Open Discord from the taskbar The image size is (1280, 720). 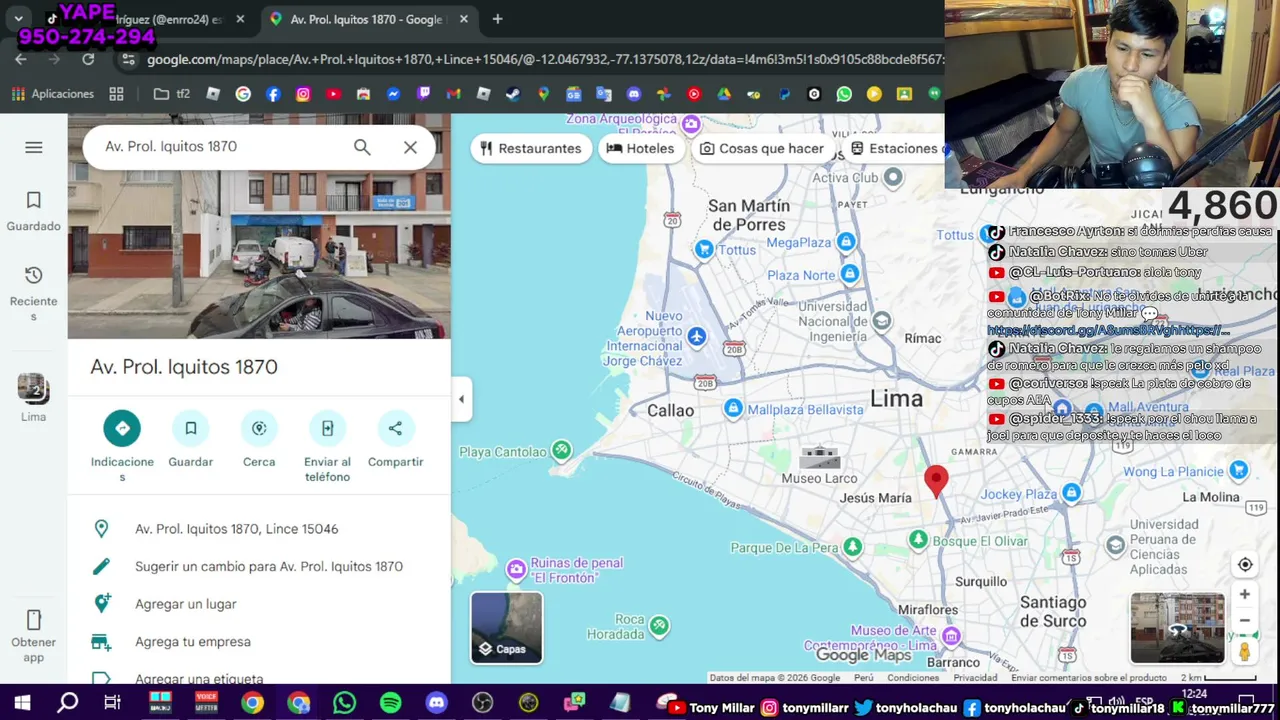[x=437, y=704]
